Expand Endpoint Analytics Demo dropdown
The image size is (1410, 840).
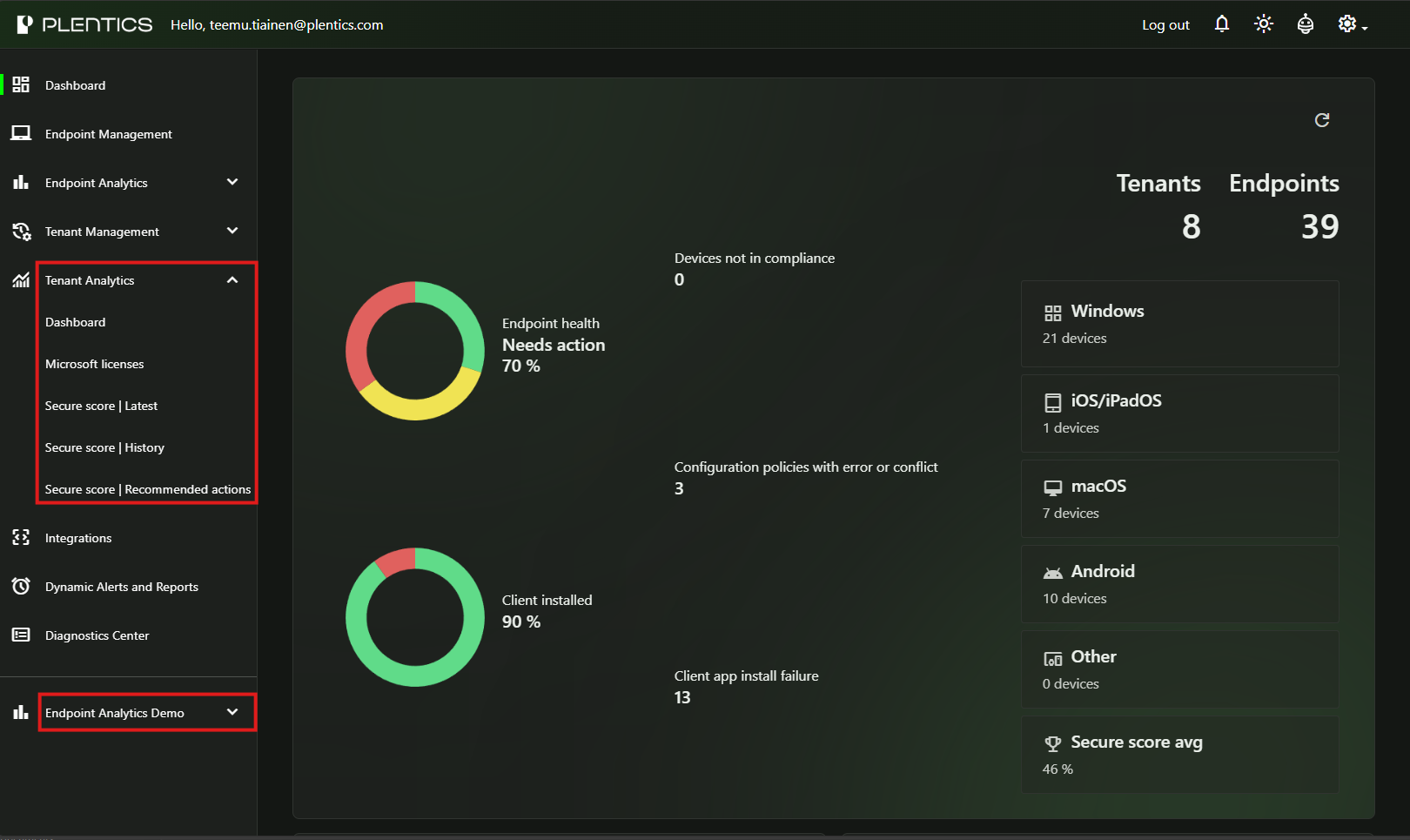[232, 712]
